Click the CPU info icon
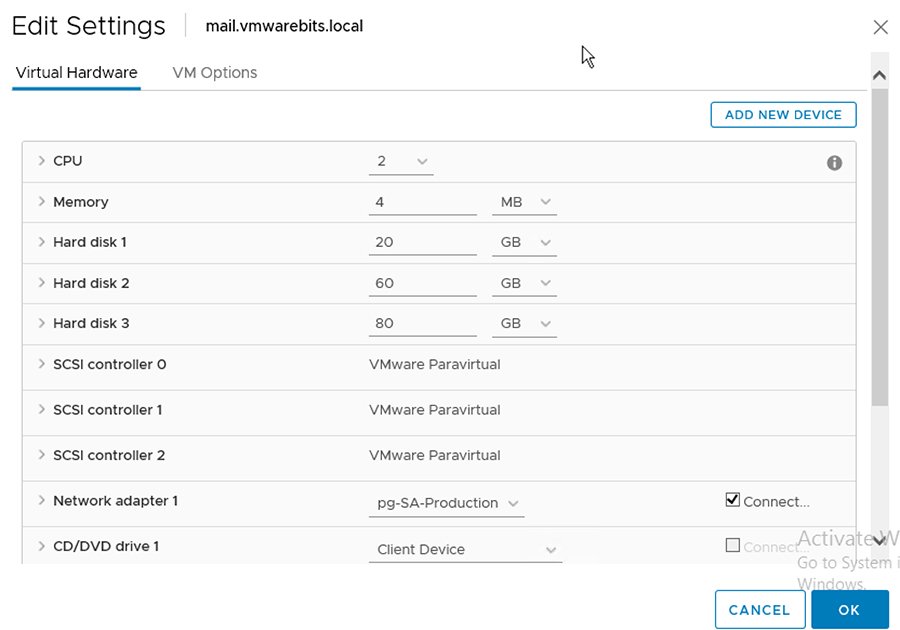 tap(834, 161)
